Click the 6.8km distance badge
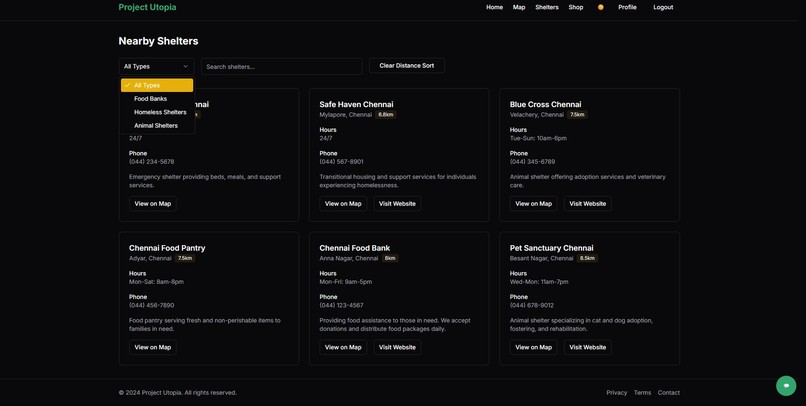The width and height of the screenshot is (806, 406). click(386, 115)
